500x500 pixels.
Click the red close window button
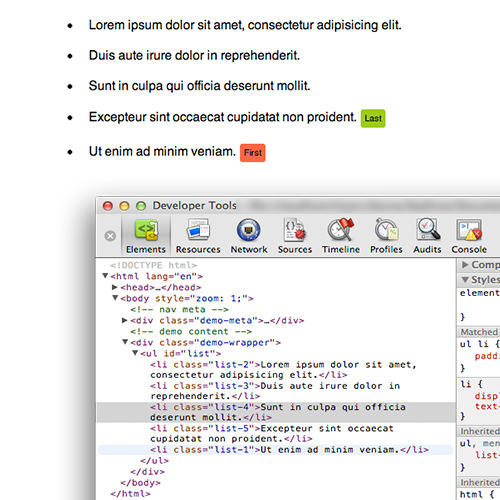[x=108, y=206]
